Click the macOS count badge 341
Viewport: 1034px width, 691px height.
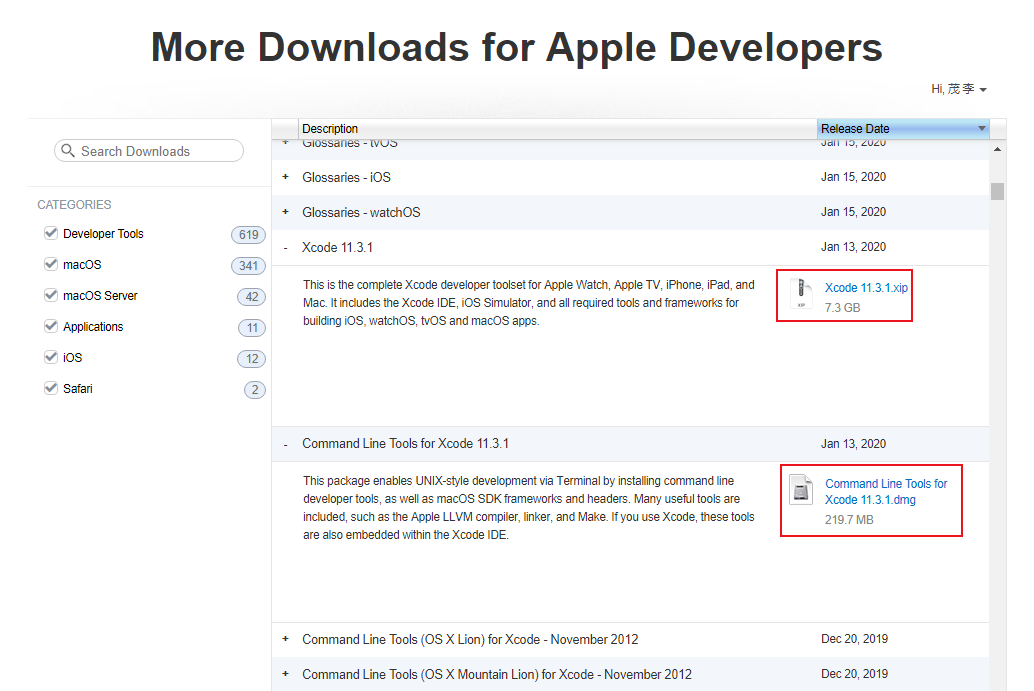(x=249, y=266)
